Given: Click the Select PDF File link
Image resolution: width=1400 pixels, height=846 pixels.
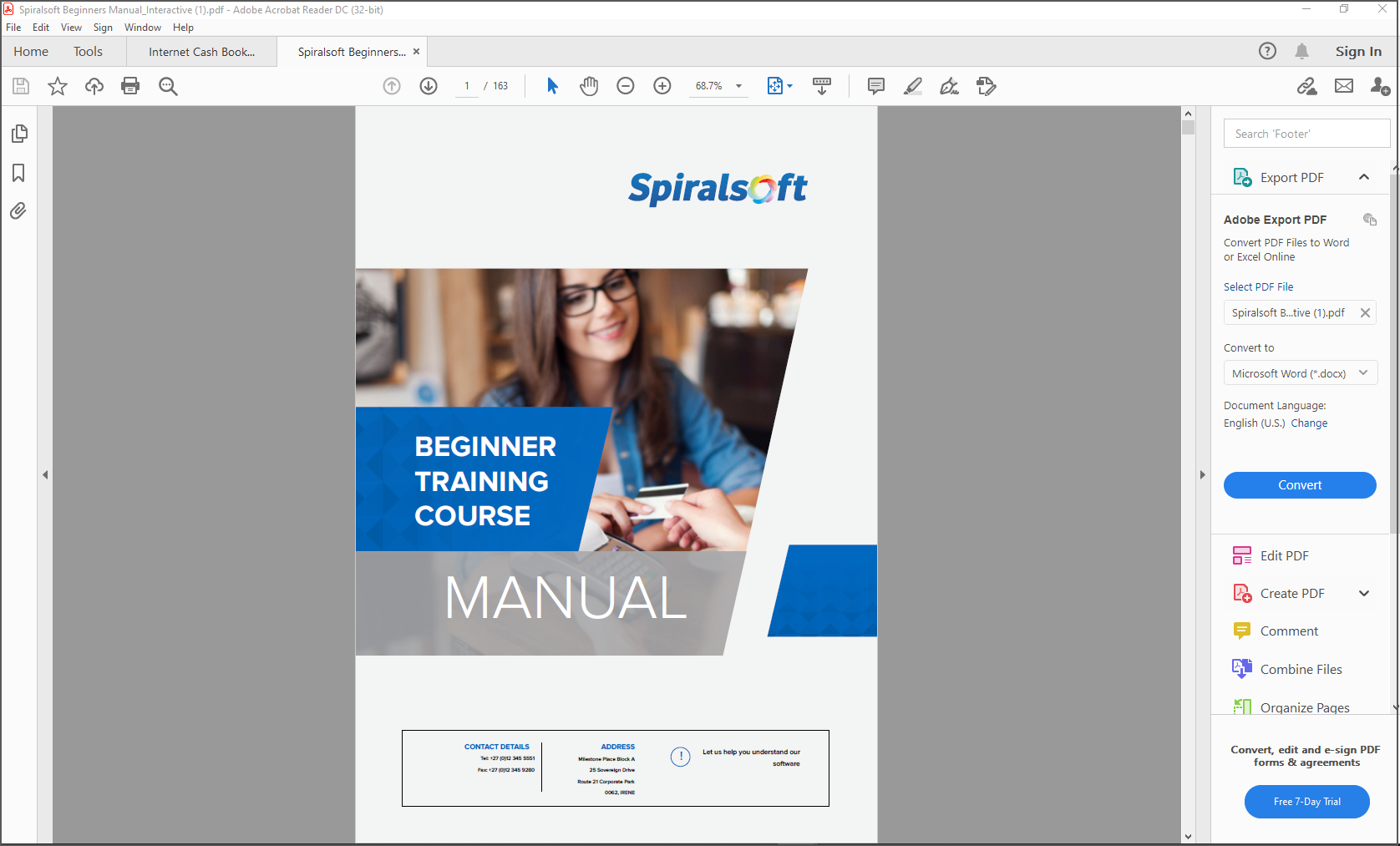Looking at the screenshot, I should click(1258, 286).
